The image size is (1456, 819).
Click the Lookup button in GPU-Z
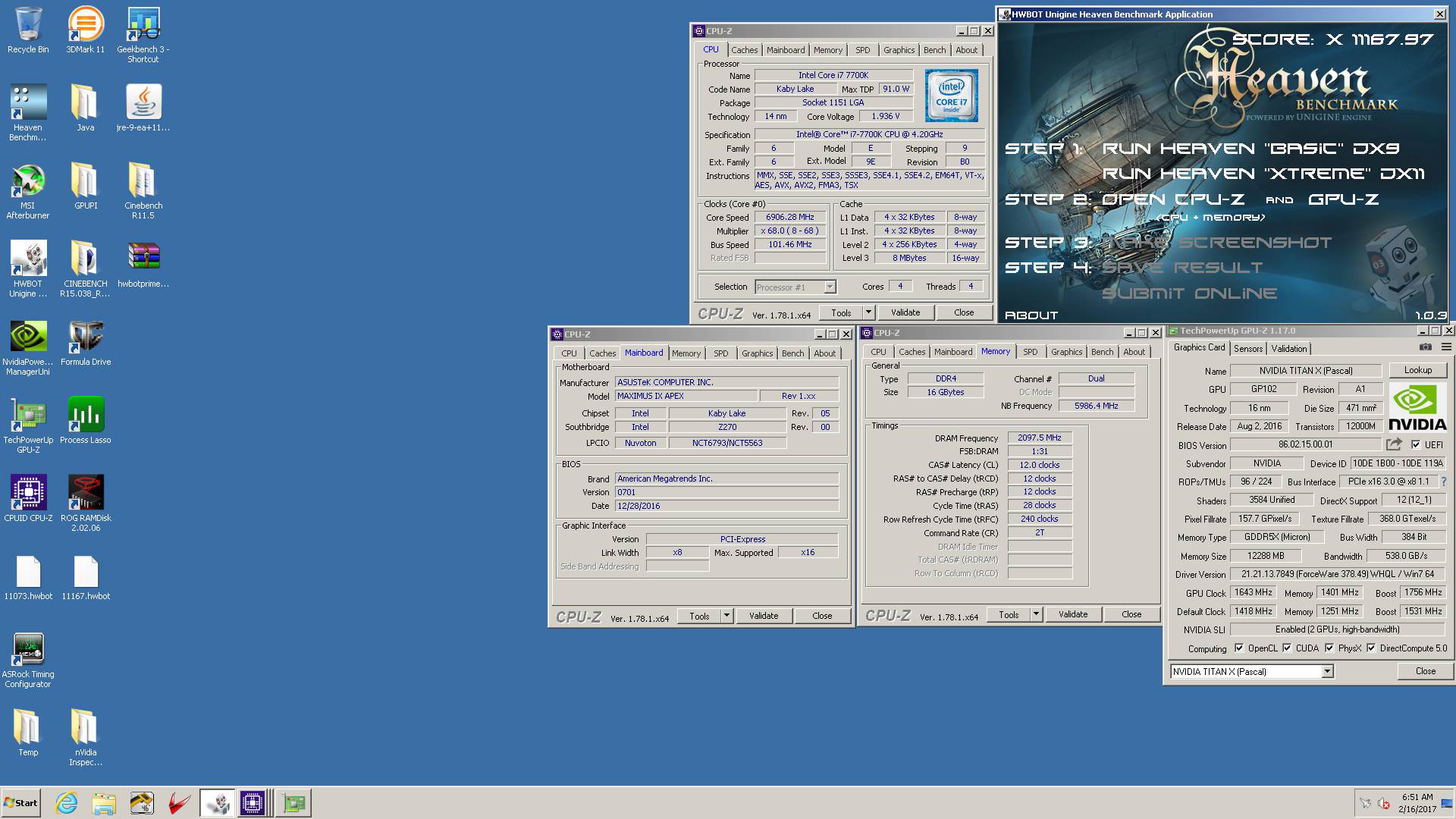tap(1418, 370)
